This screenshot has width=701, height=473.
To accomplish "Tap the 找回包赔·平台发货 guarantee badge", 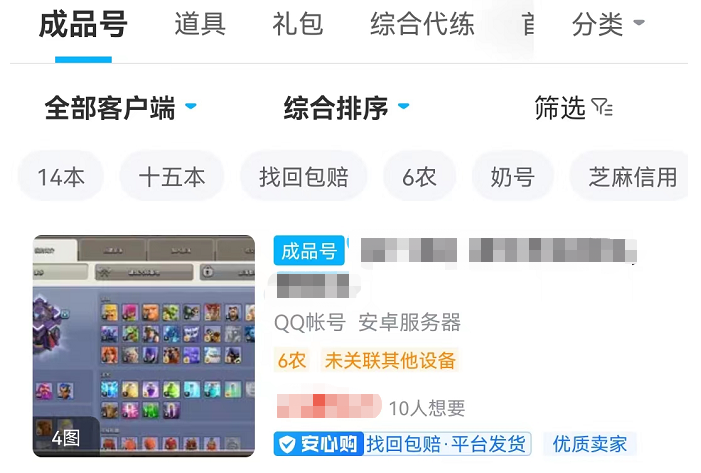I will 447,444.
